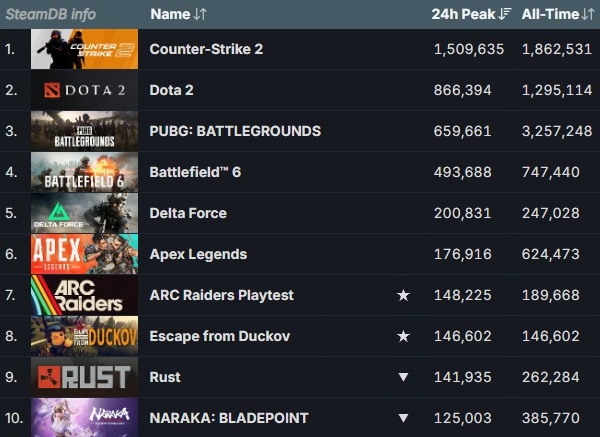Click star icon next to Escape from Duckov

coord(404,336)
